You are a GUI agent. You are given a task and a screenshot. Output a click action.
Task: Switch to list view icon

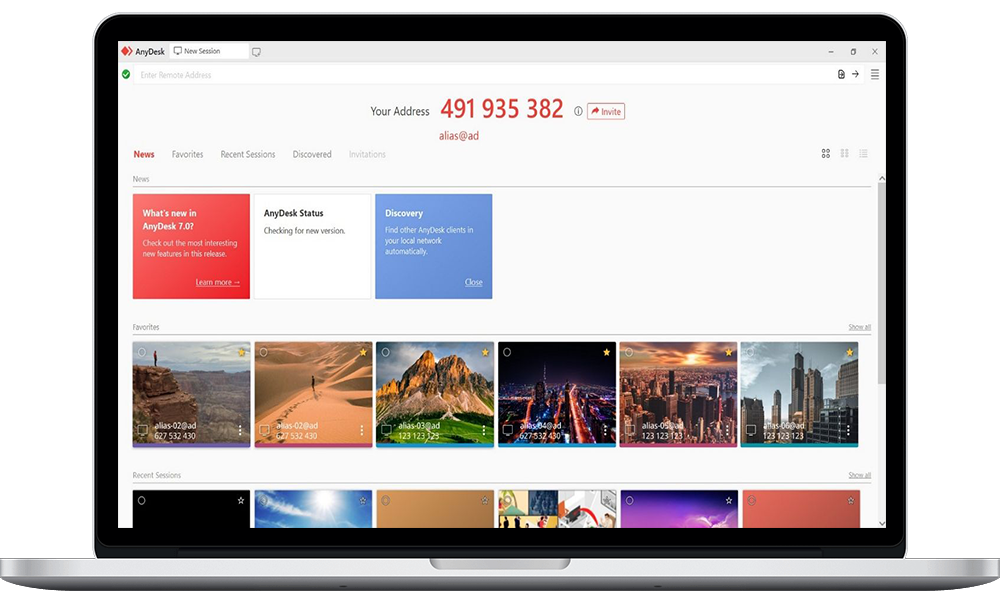coord(863,154)
